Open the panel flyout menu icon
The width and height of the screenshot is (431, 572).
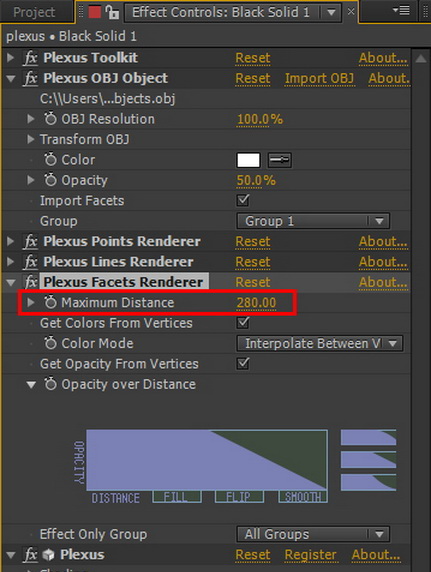[x=401, y=11]
